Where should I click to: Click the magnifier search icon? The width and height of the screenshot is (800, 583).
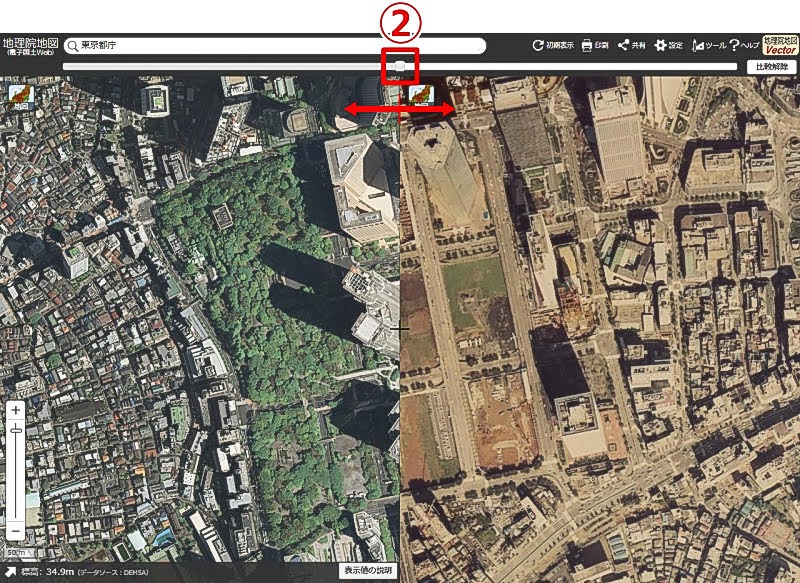tap(73, 46)
